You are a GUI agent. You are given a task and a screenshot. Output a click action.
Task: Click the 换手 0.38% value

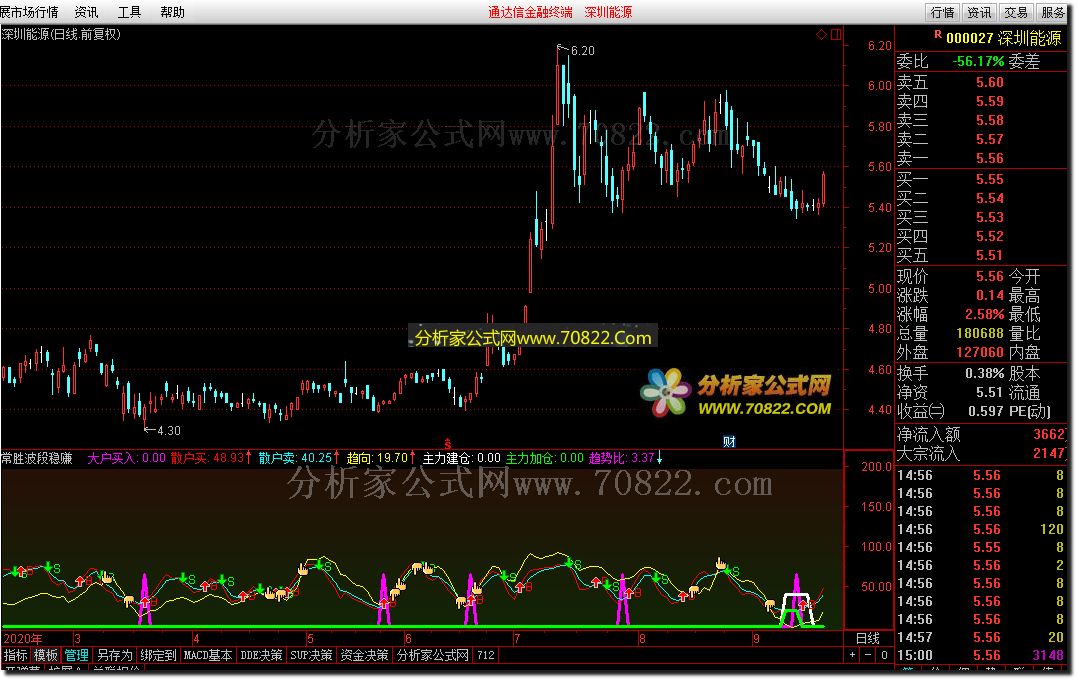point(984,373)
